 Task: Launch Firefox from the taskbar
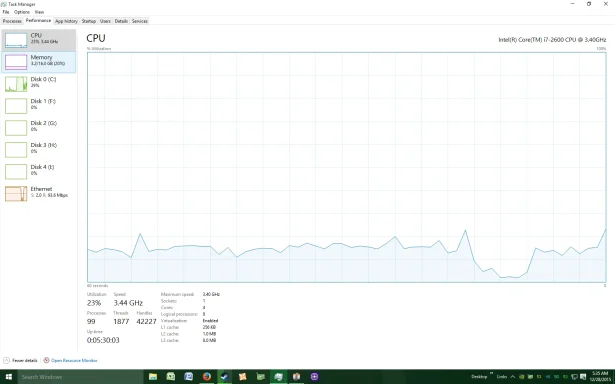207,377
